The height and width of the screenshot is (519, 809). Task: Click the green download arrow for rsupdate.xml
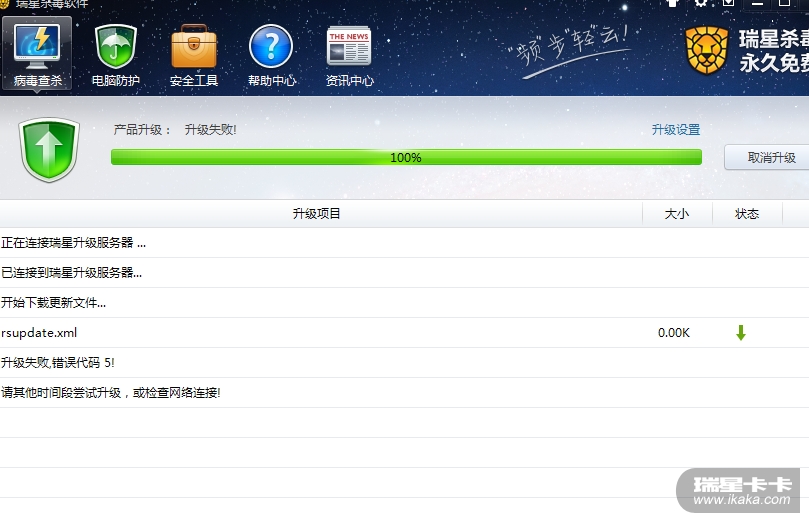740,333
